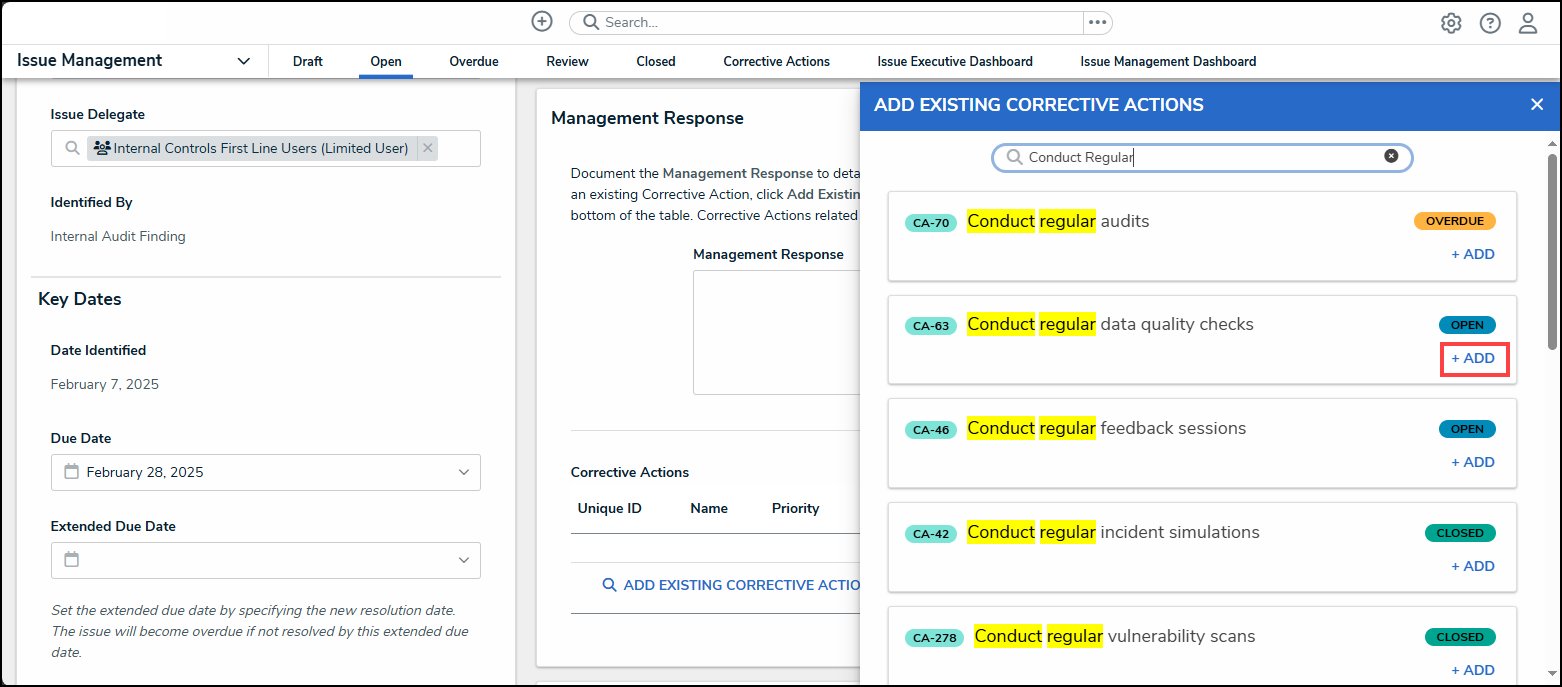Image resolution: width=1562 pixels, height=687 pixels.
Task: Add CA-70 Conduct regular audits
Action: (x=1473, y=254)
